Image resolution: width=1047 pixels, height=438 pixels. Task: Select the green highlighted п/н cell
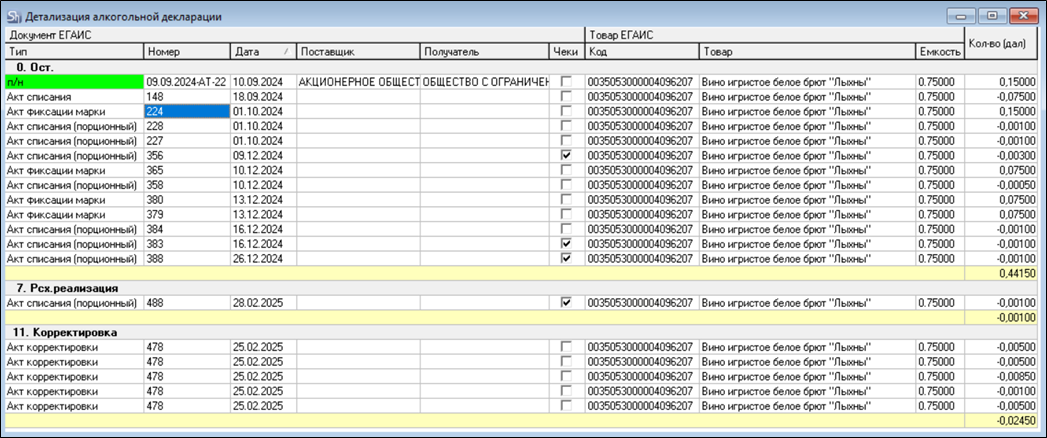[x=72, y=81]
